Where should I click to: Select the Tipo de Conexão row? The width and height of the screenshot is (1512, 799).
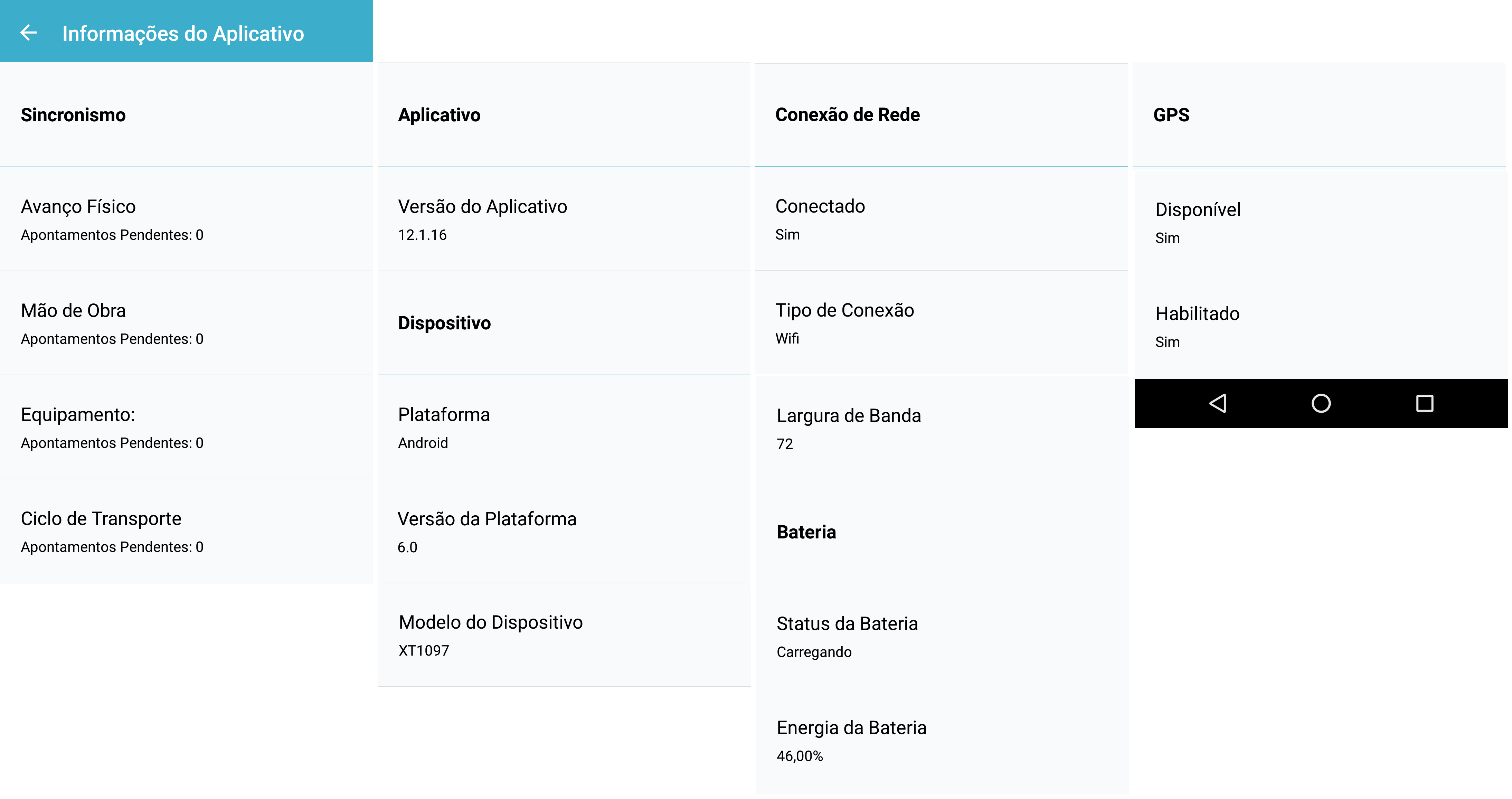[941, 323]
